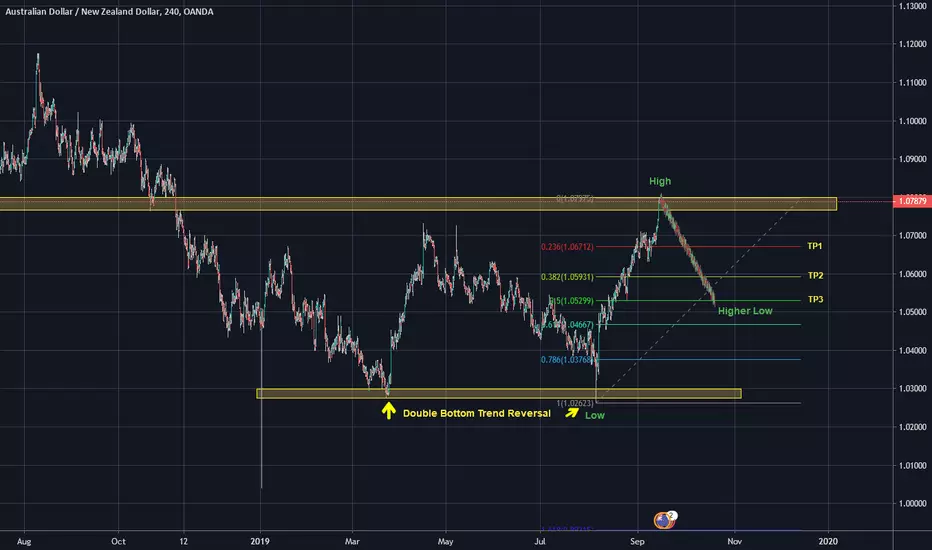The height and width of the screenshot is (550, 932).
Task: Click the Oct label on time axis
Action: click(x=118, y=541)
